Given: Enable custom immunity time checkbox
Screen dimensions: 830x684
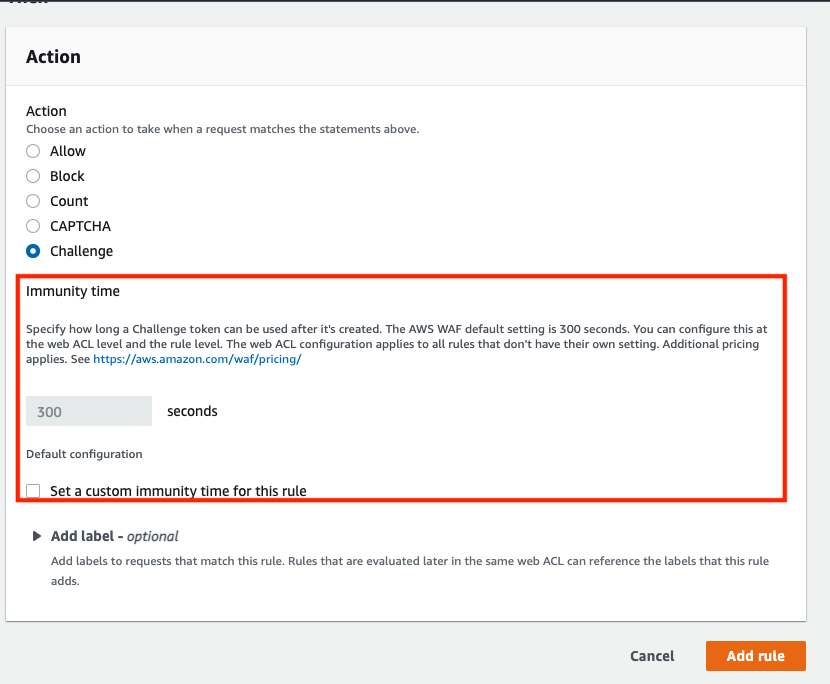Looking at the screenshot, I should 33,491.
